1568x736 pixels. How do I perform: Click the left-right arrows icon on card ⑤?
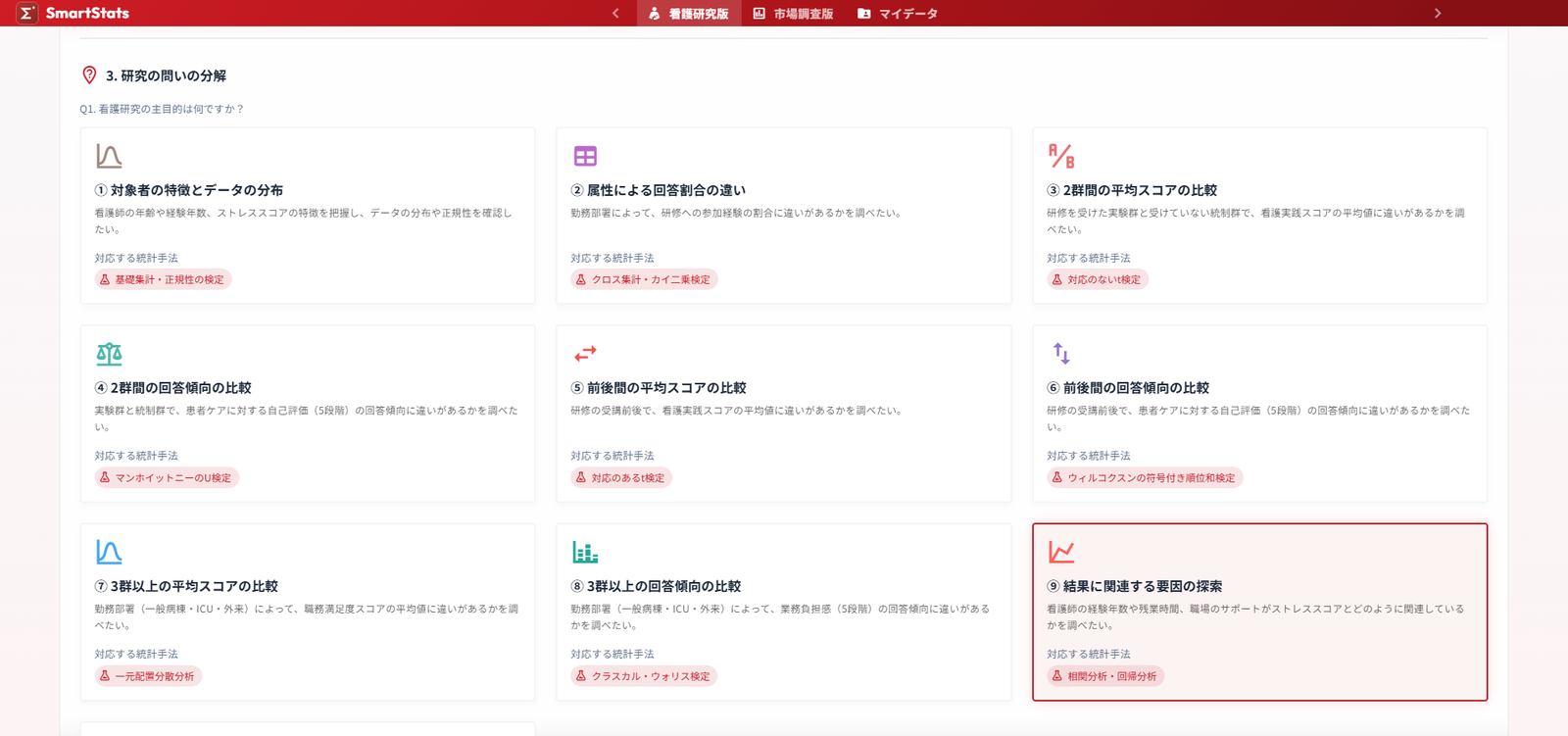pos(585,353)
